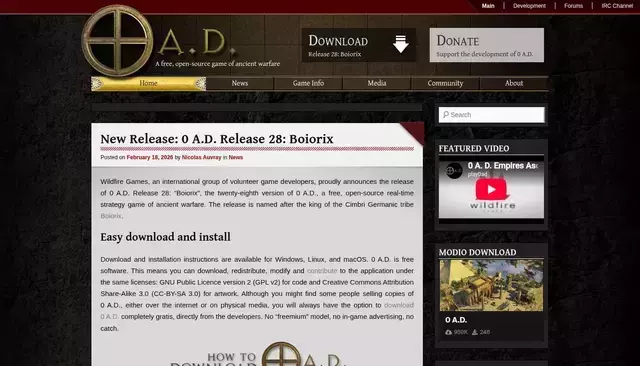This screenshot has height=366, width=640.
Task: Open the News category link in post meta
Action: (236, 157)
